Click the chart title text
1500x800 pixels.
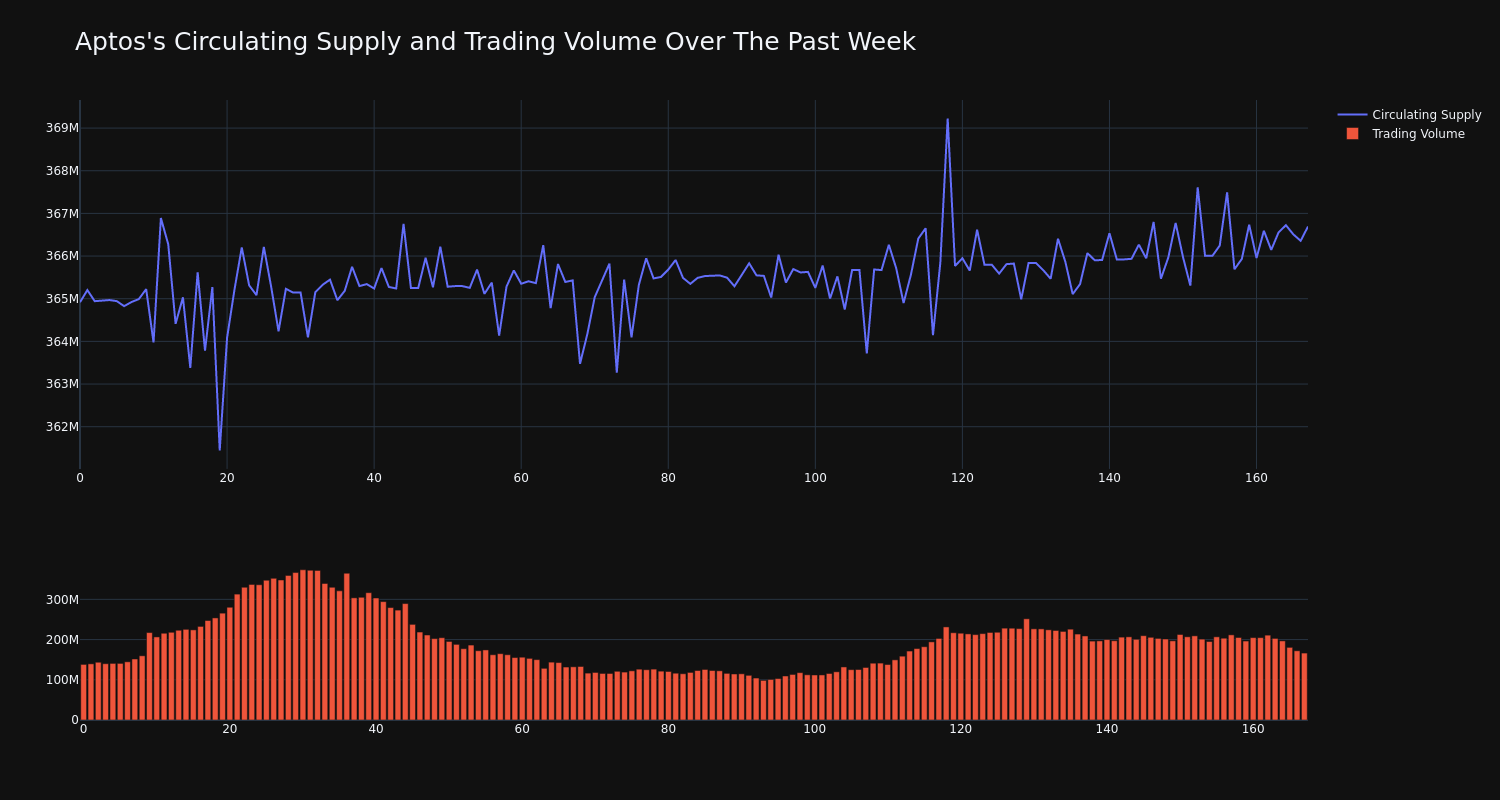point(495,42)
